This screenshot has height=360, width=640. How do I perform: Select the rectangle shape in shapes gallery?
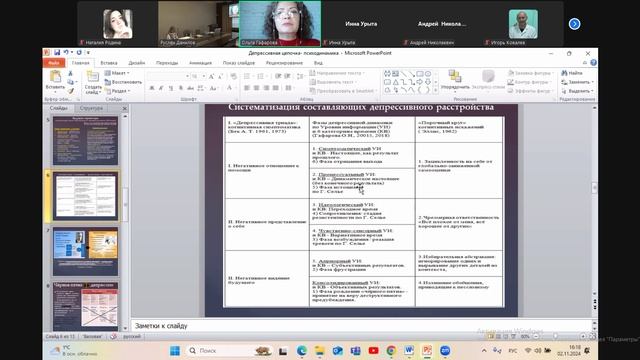tap(420, 74)
